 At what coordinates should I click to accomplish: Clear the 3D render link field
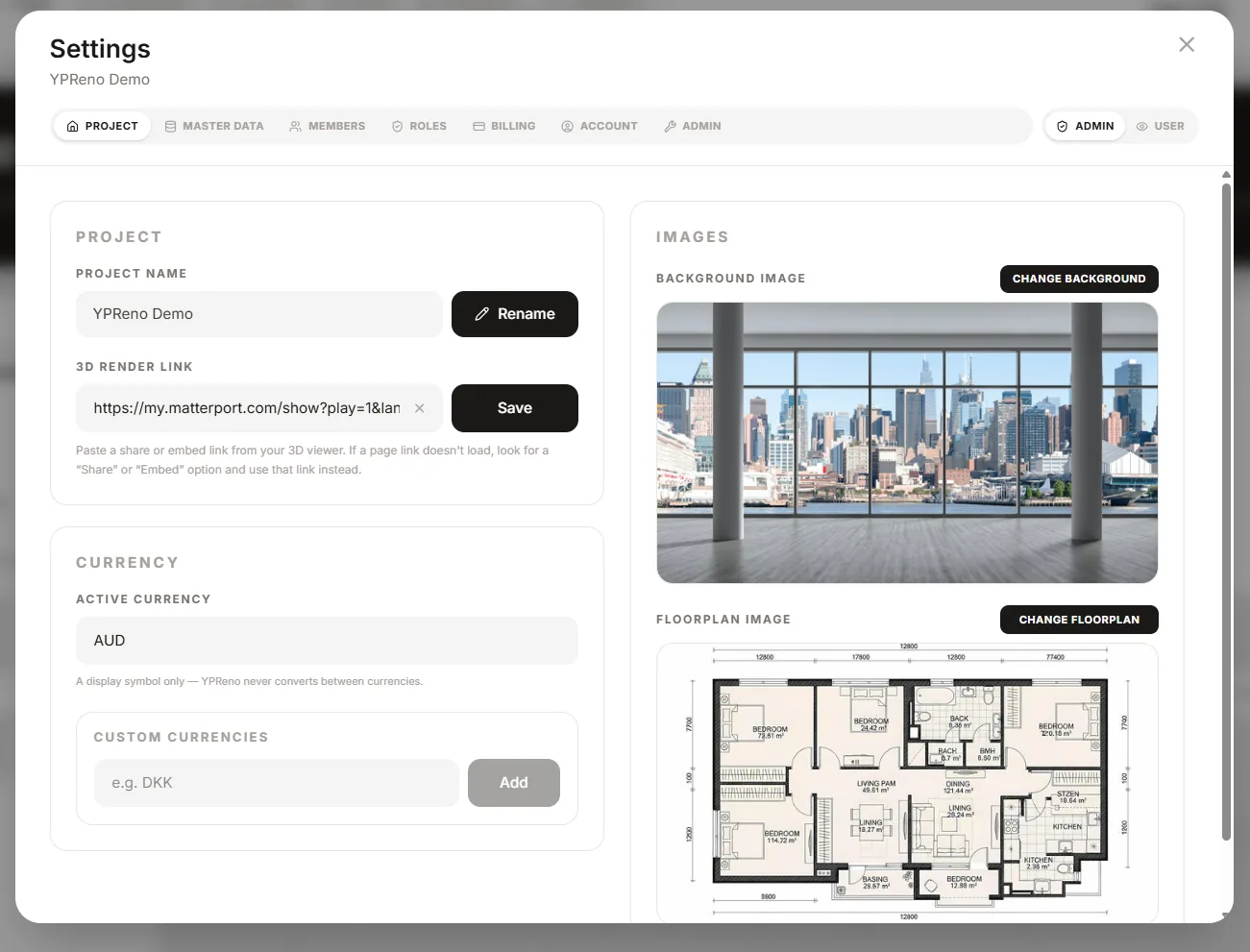point(420,408)
